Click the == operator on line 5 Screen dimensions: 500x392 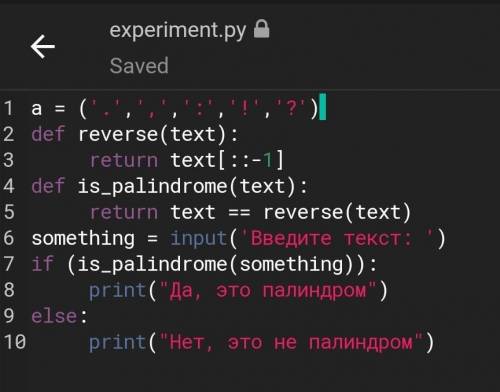pyautogui.click(x=239, y=213)
